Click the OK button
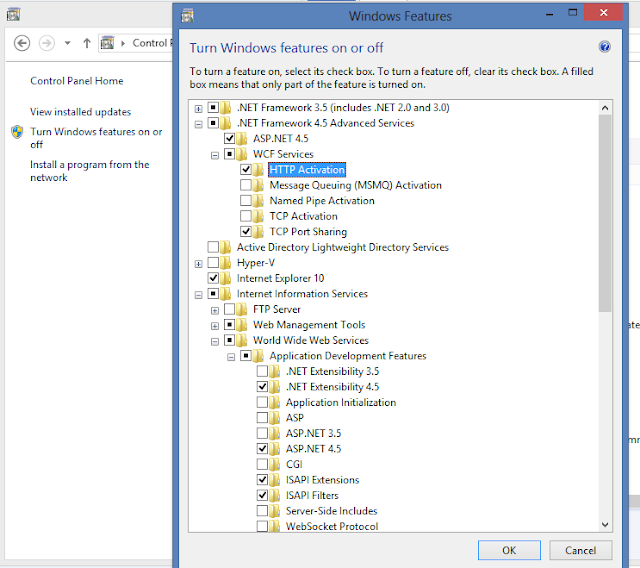This screenshot has width=640, height=568. (x=509, y=550)
